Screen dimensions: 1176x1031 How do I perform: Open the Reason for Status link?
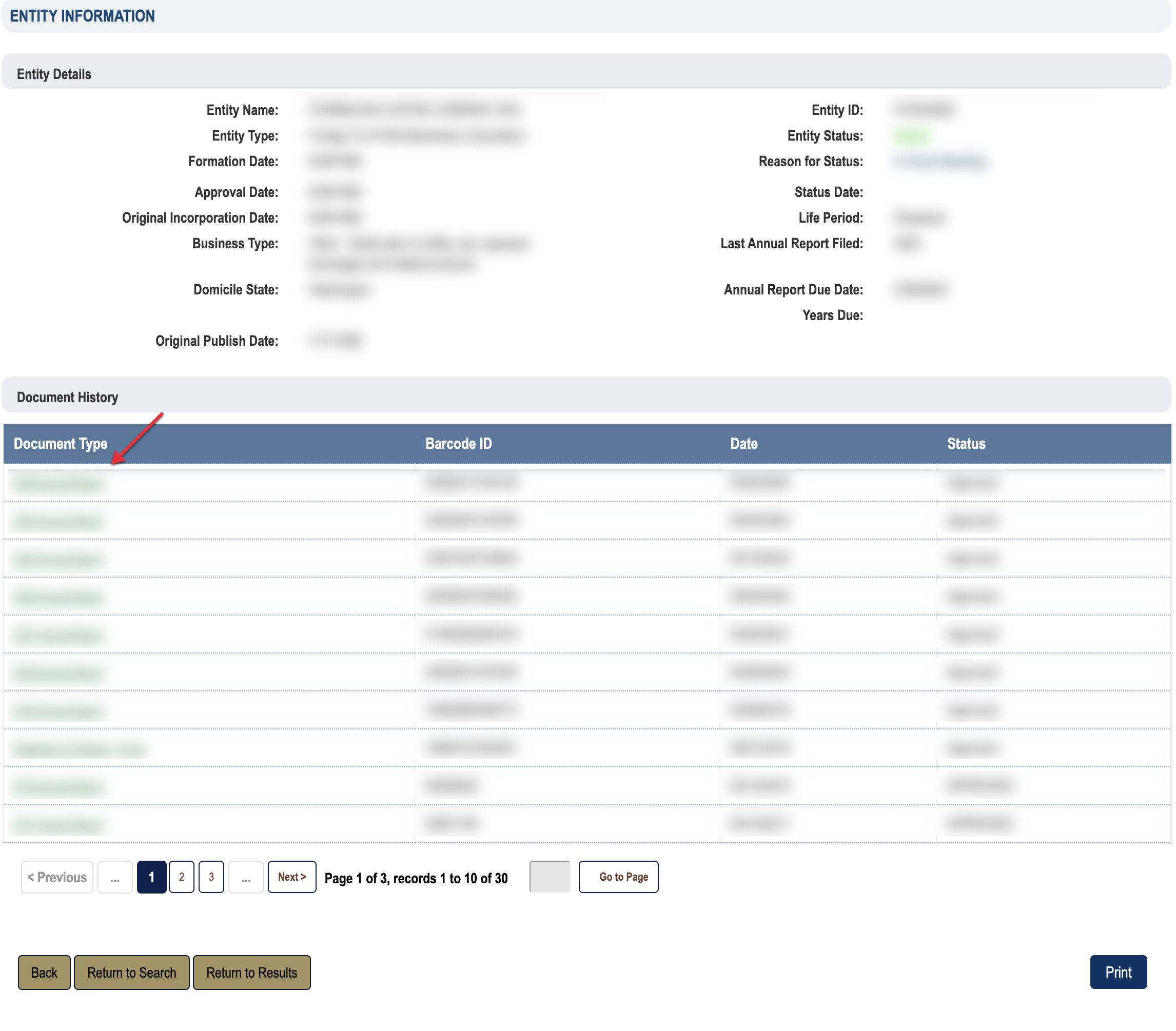click(x=940, y=161)
